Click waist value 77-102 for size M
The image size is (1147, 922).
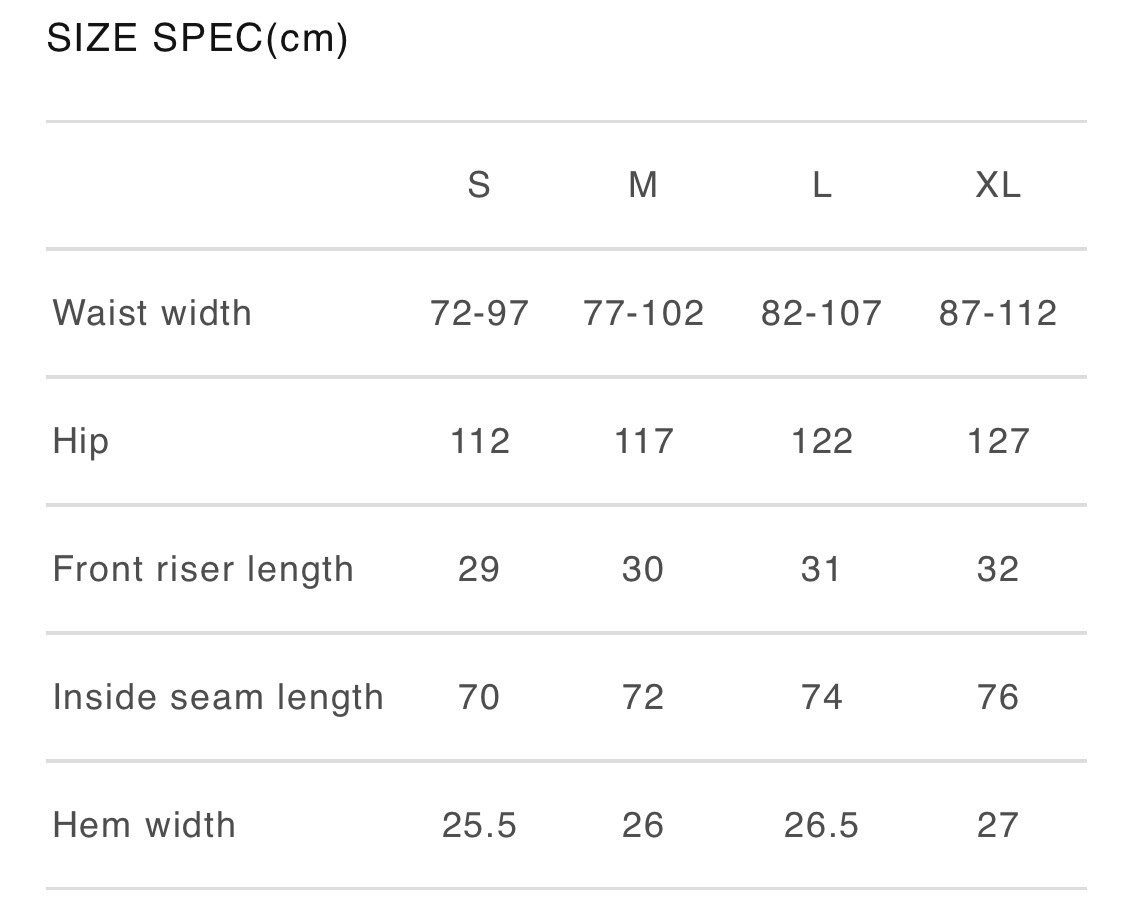[x=643, y=313]
